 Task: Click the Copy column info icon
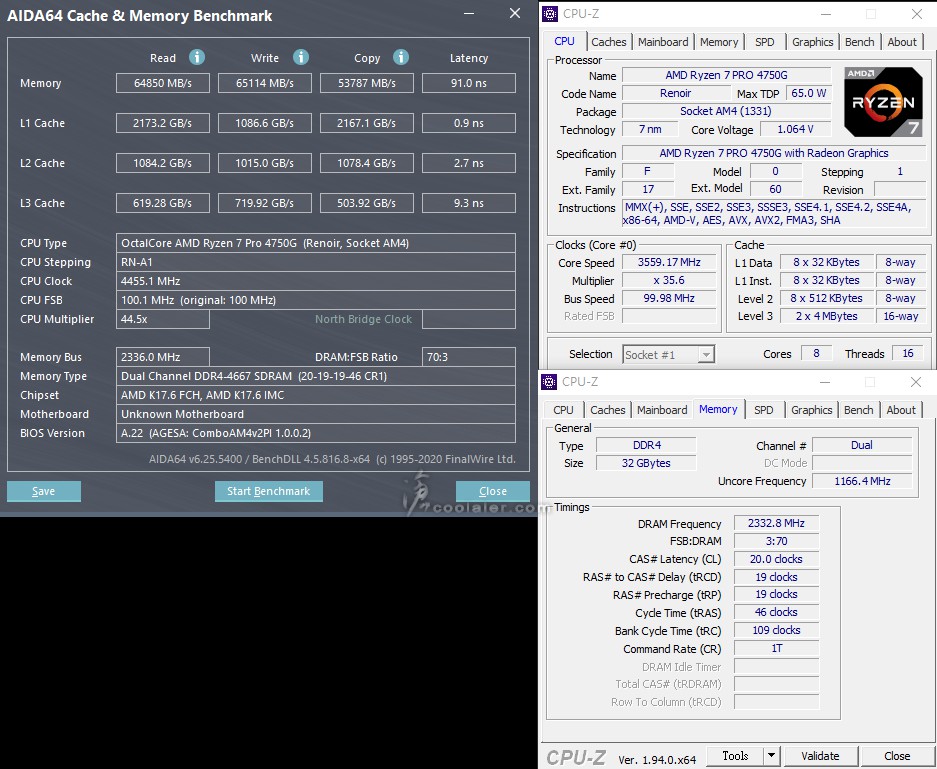(400, 57)
